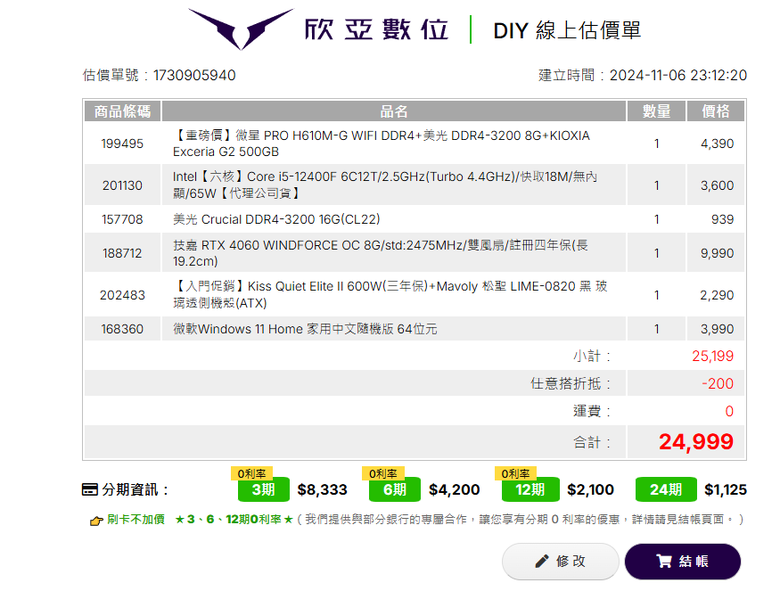Click the 修改 edit button
Image resolution: width=780 pixels, height=591 pixels.
(560, 561)
